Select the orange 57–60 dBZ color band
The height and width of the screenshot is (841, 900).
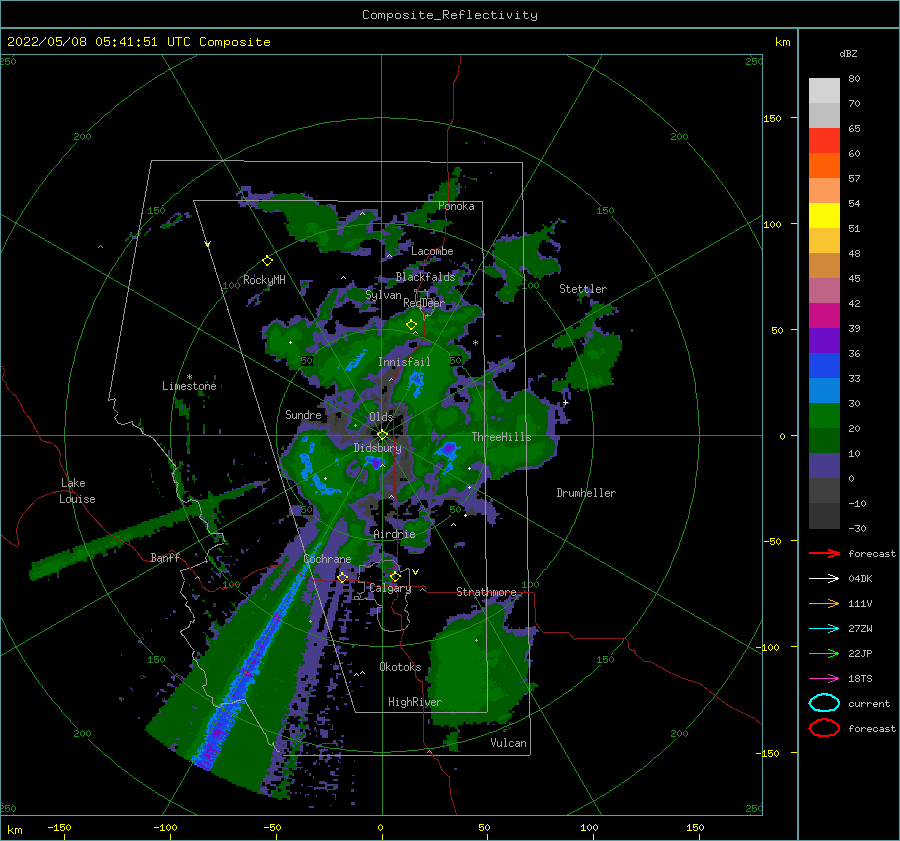click(824, 166)
